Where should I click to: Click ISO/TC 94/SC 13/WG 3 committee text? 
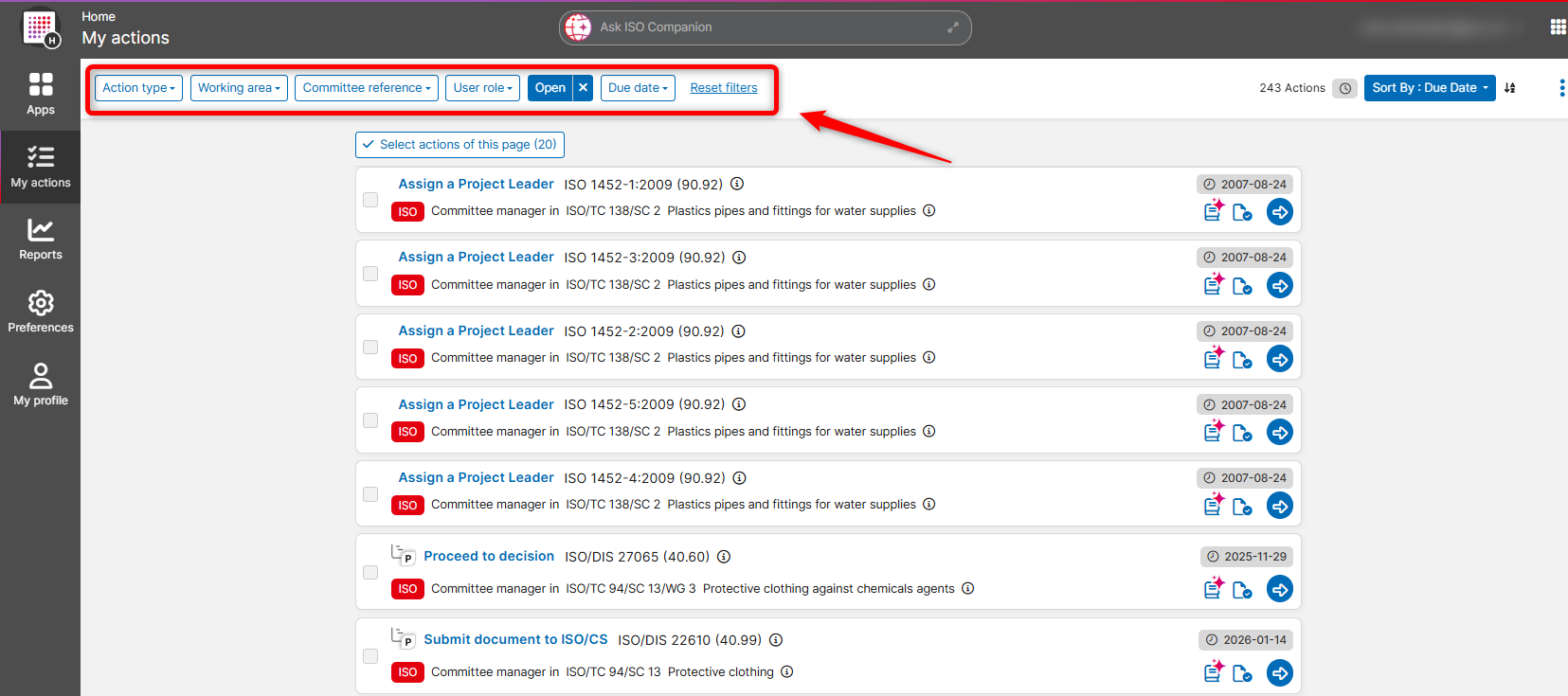631,588
